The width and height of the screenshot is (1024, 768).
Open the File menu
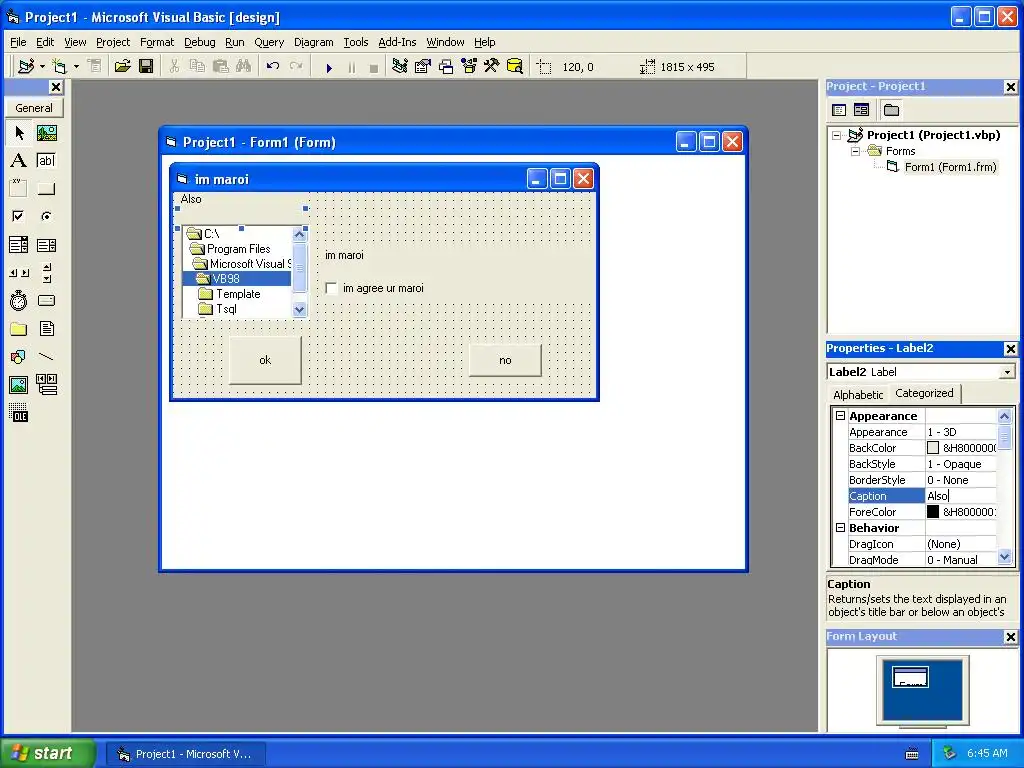pos(18,42)
